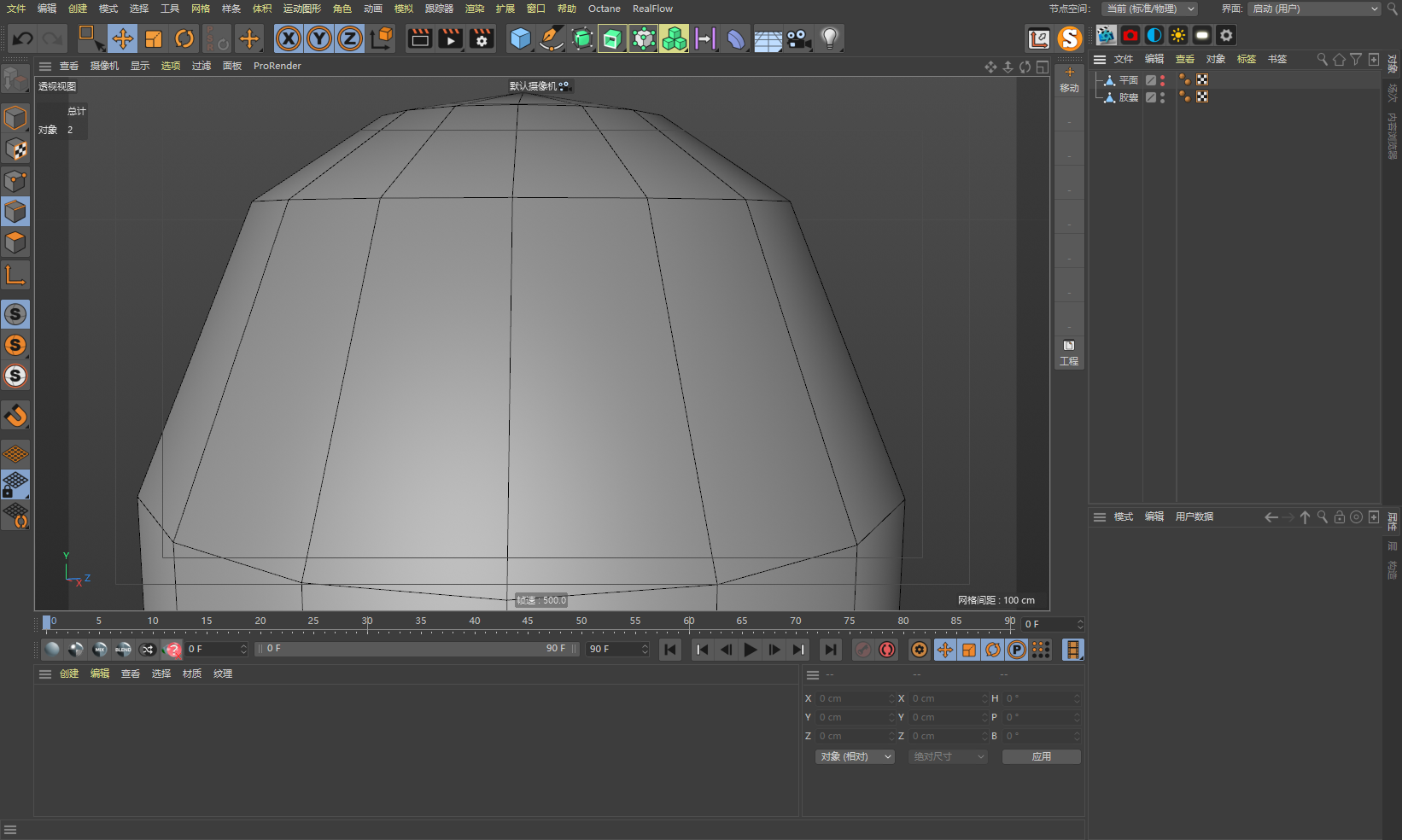Click the texture tag of 平面

[x=1202, y=79]
